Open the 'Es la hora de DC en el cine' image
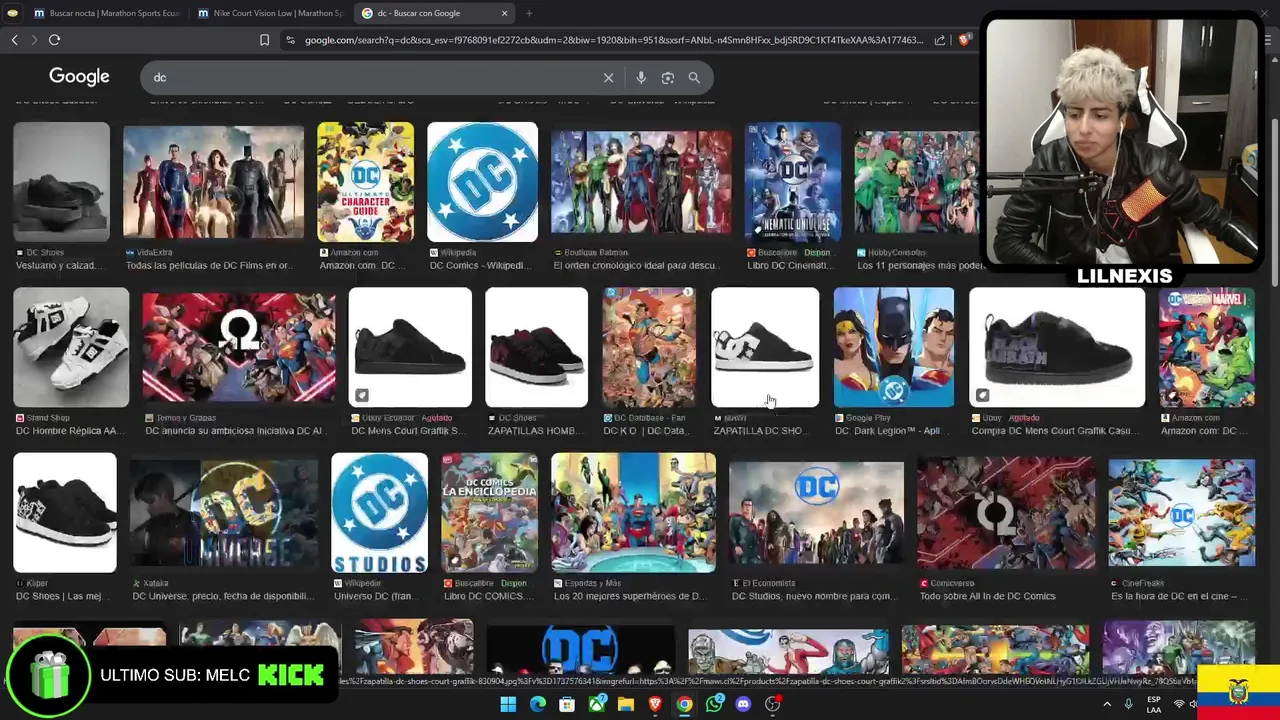 [x=1182, y=513]
